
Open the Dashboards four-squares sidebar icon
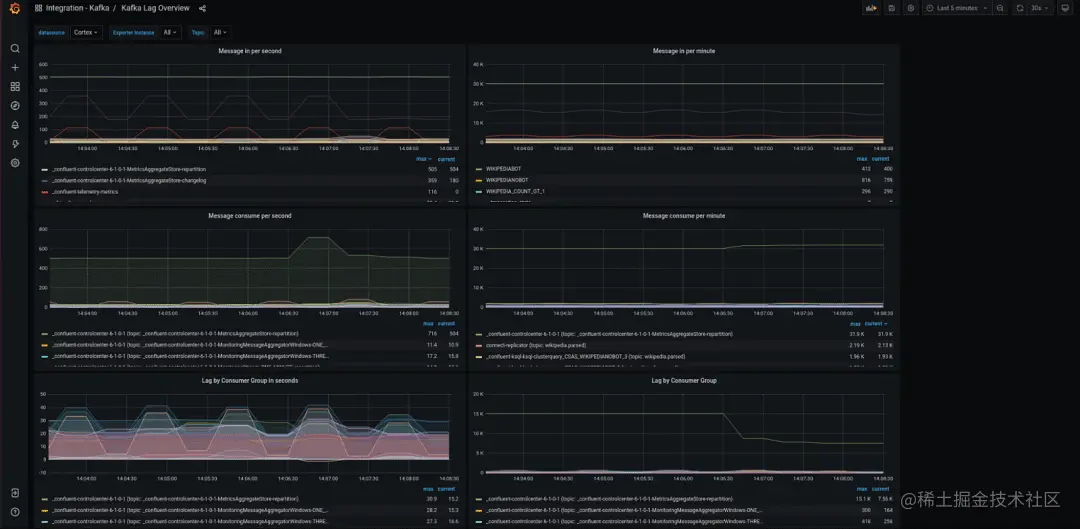tap(15, 87)
